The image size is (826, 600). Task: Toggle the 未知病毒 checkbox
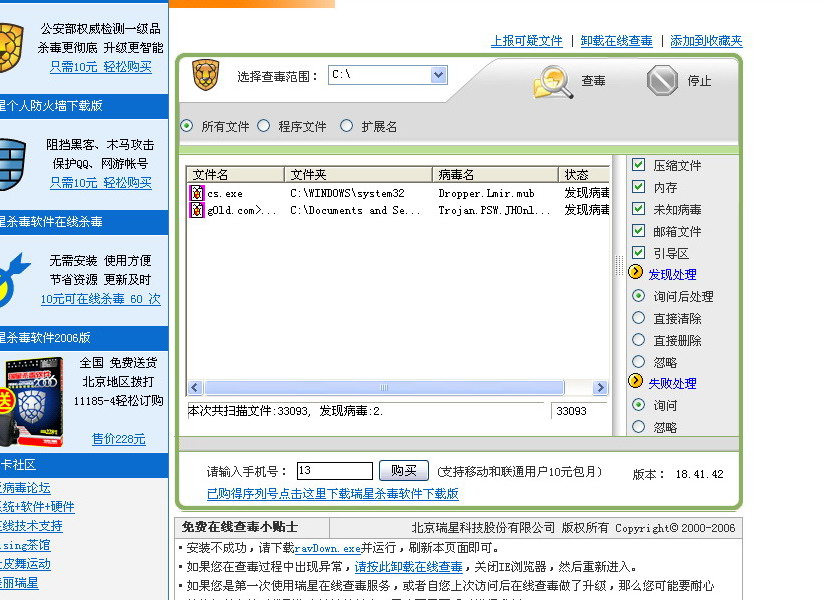click(x=638, y=209)
